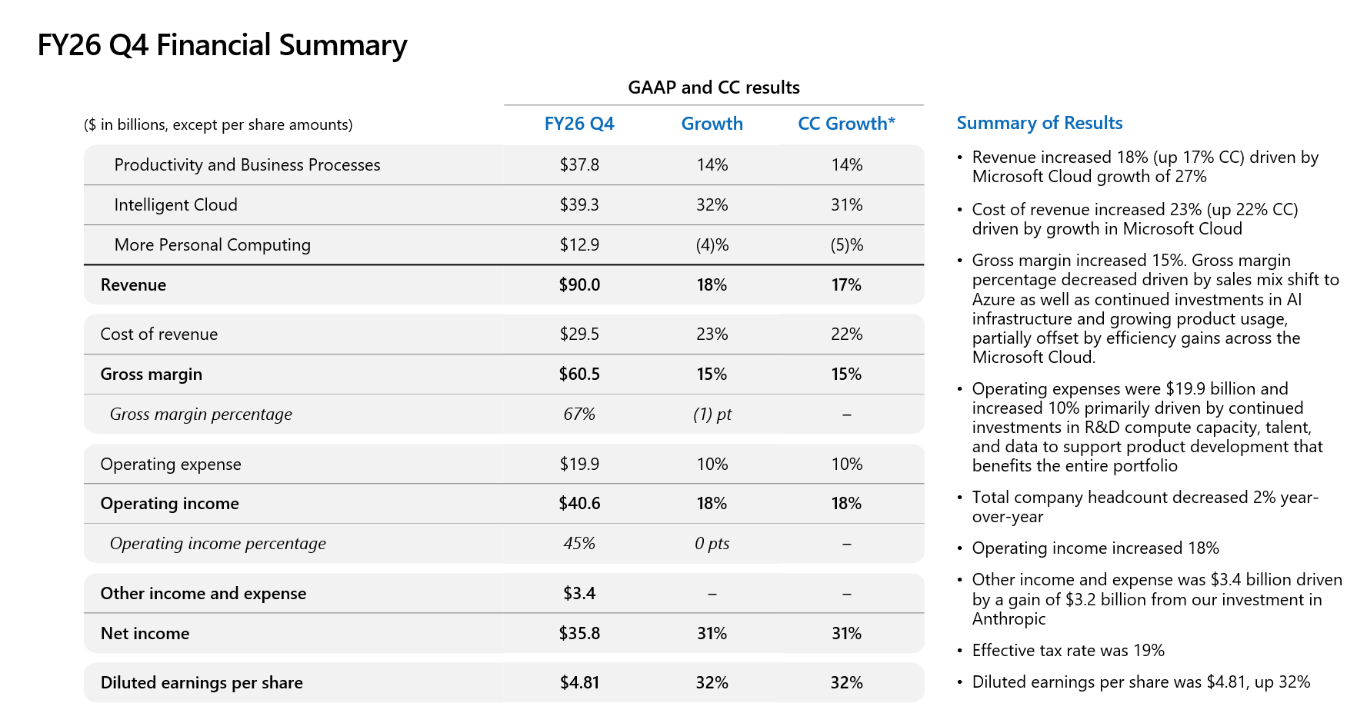Select the FY26 Q4 column header
This screenshot has width=1346, height=712.
[x=579, y=123]
